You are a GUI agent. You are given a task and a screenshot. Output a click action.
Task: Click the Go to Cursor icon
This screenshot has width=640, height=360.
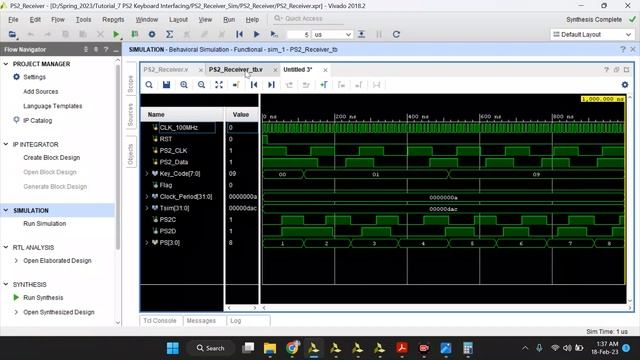[x=236, y=84]
